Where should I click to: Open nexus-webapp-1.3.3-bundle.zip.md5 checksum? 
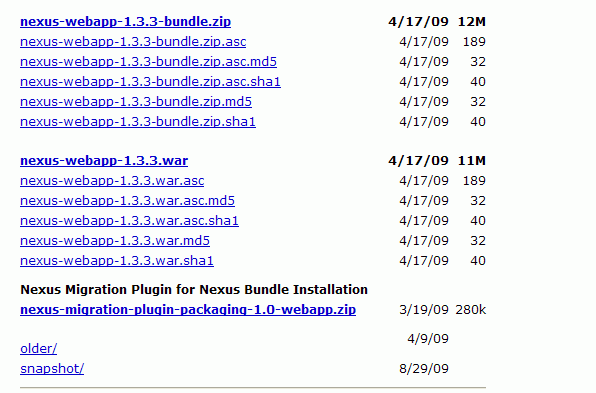coord(136,102)
